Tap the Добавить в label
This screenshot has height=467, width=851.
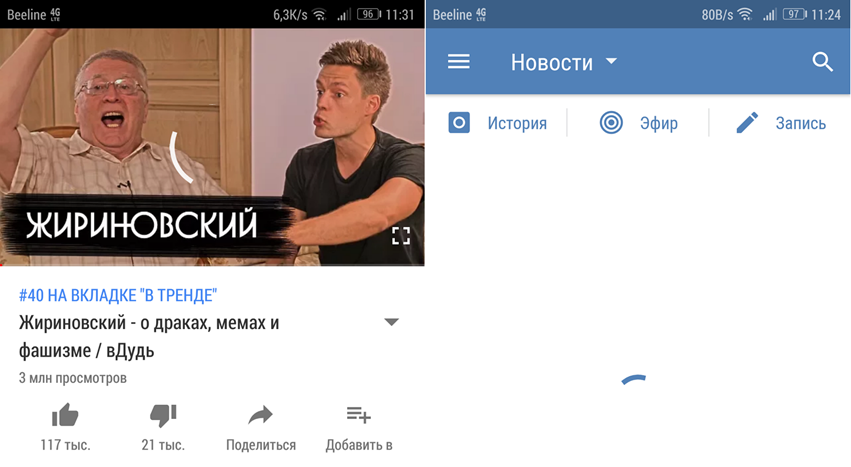(x=359, y=445)
